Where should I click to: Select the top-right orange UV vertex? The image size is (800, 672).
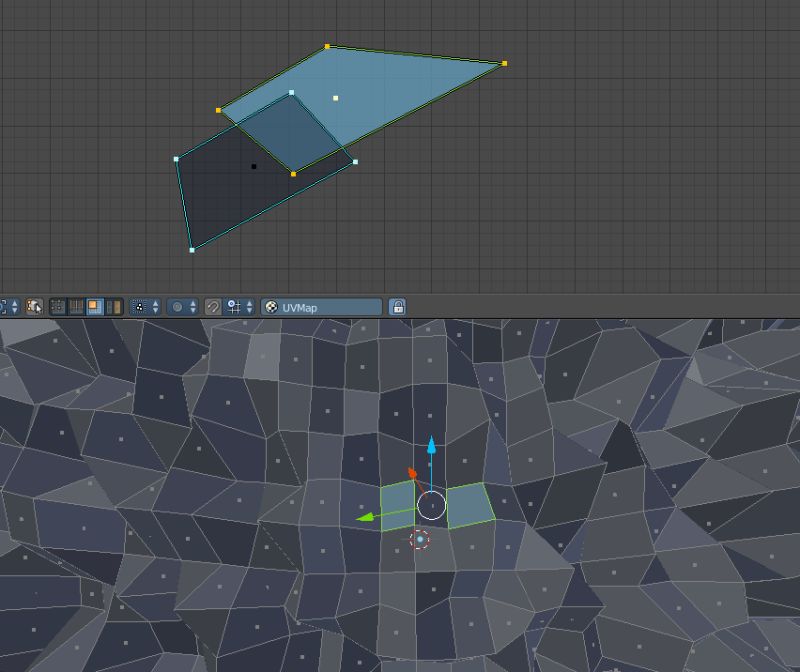coord(506,62)
